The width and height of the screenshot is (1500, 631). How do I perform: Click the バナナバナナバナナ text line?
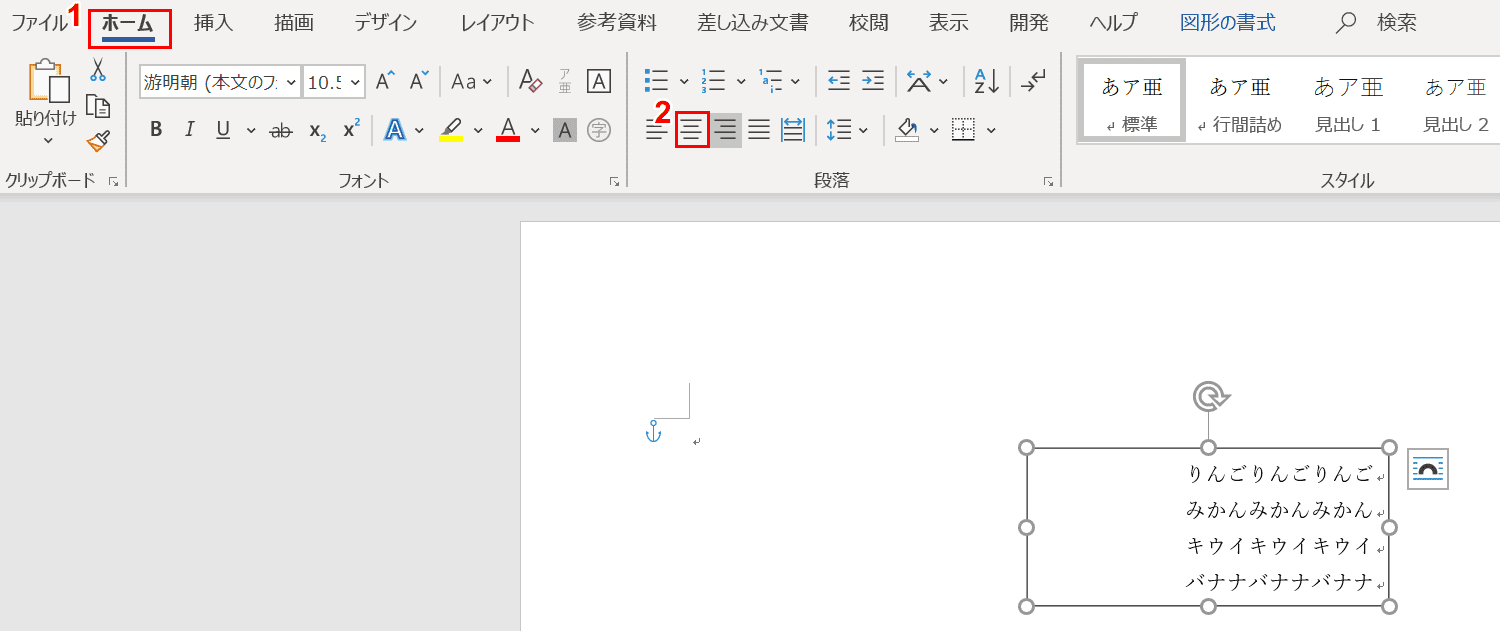coord(1280,581)
